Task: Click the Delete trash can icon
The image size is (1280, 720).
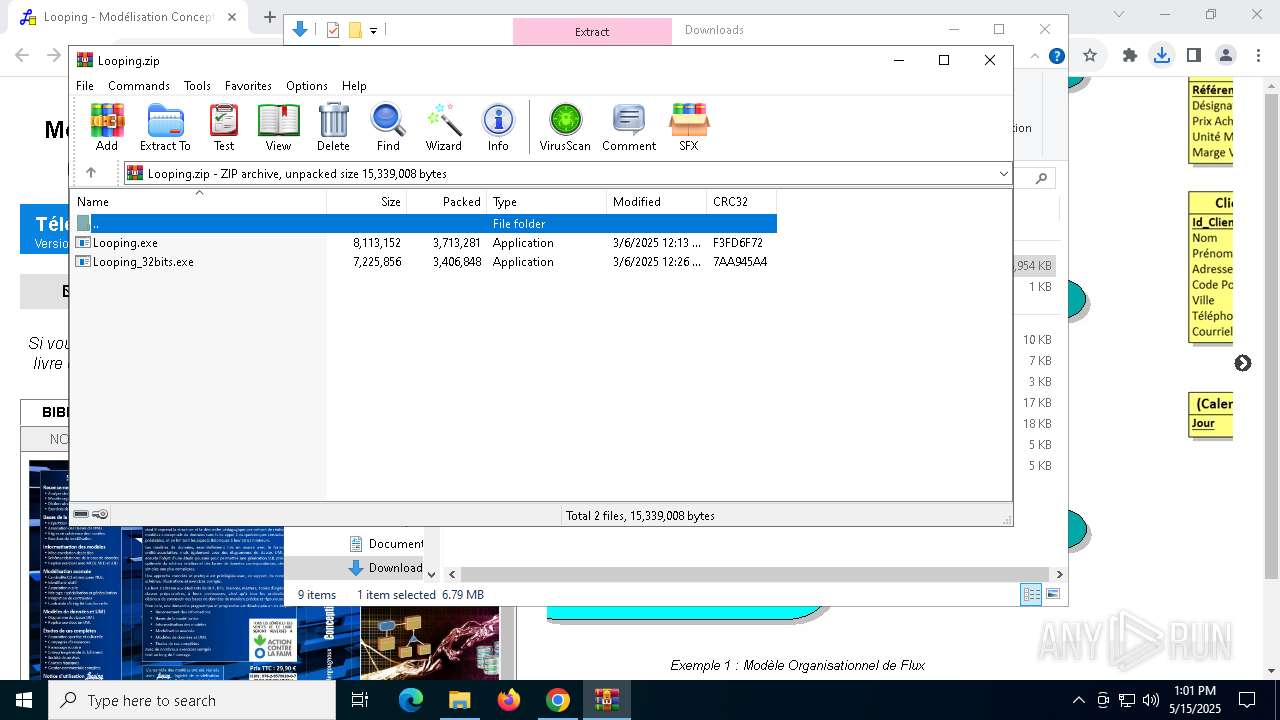Action: (333, 127)
